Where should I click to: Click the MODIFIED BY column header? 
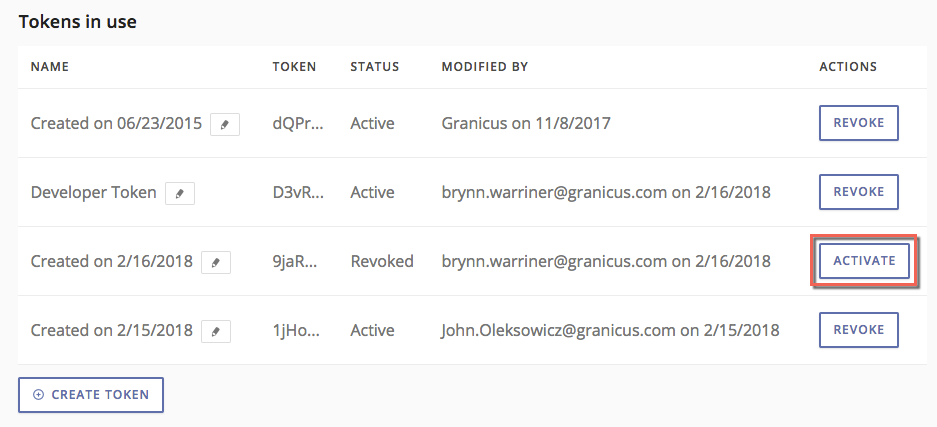(x=485, y=67)
